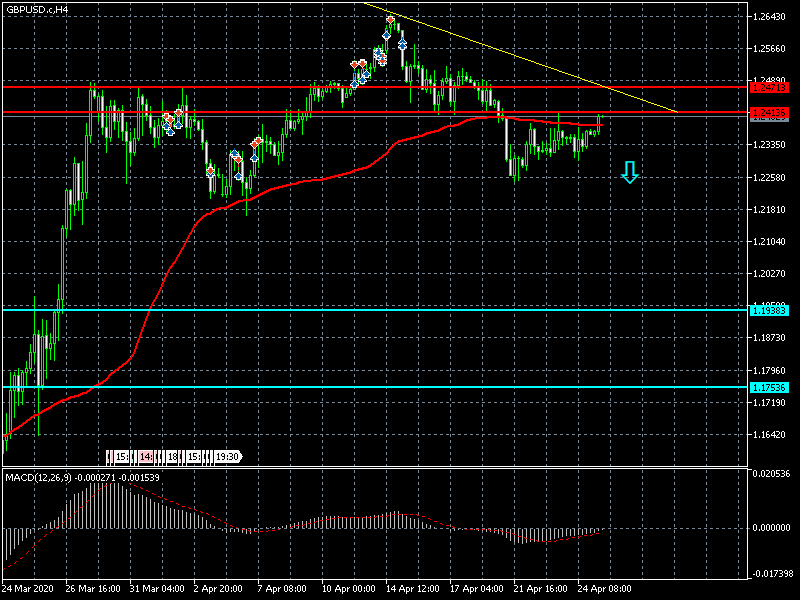This screenshot has height=600, width=800.
Task: Click the red sell arrow at the chart peak
Action: pos(390,20)
